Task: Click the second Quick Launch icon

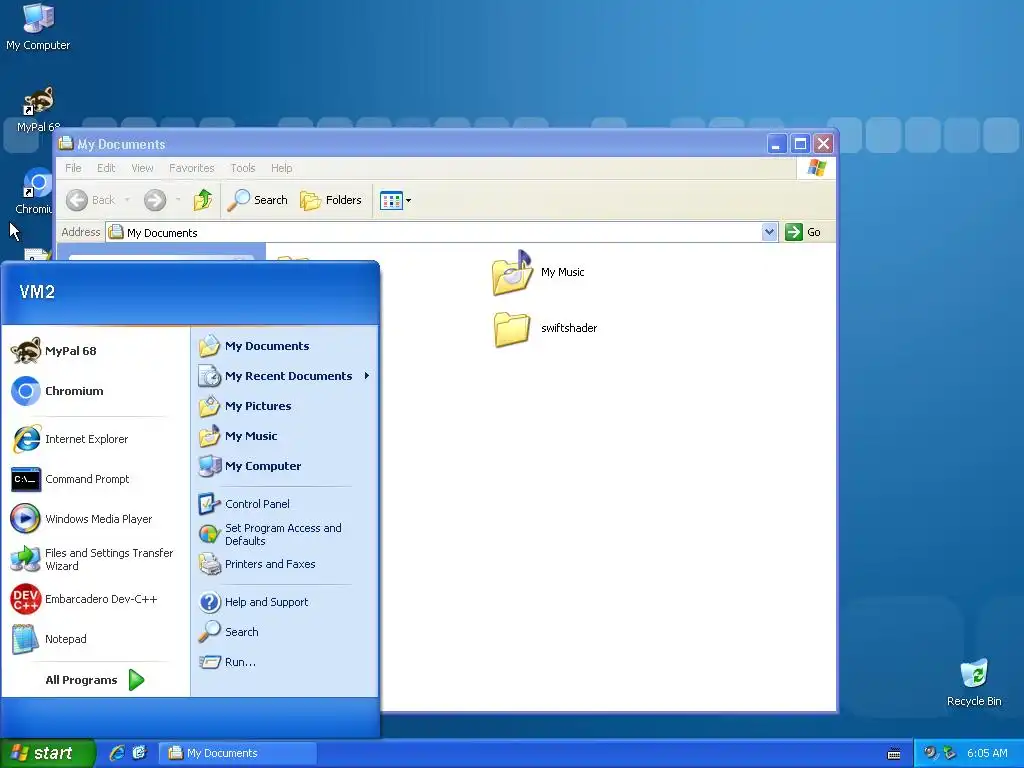Action: (x=139, y=753)
